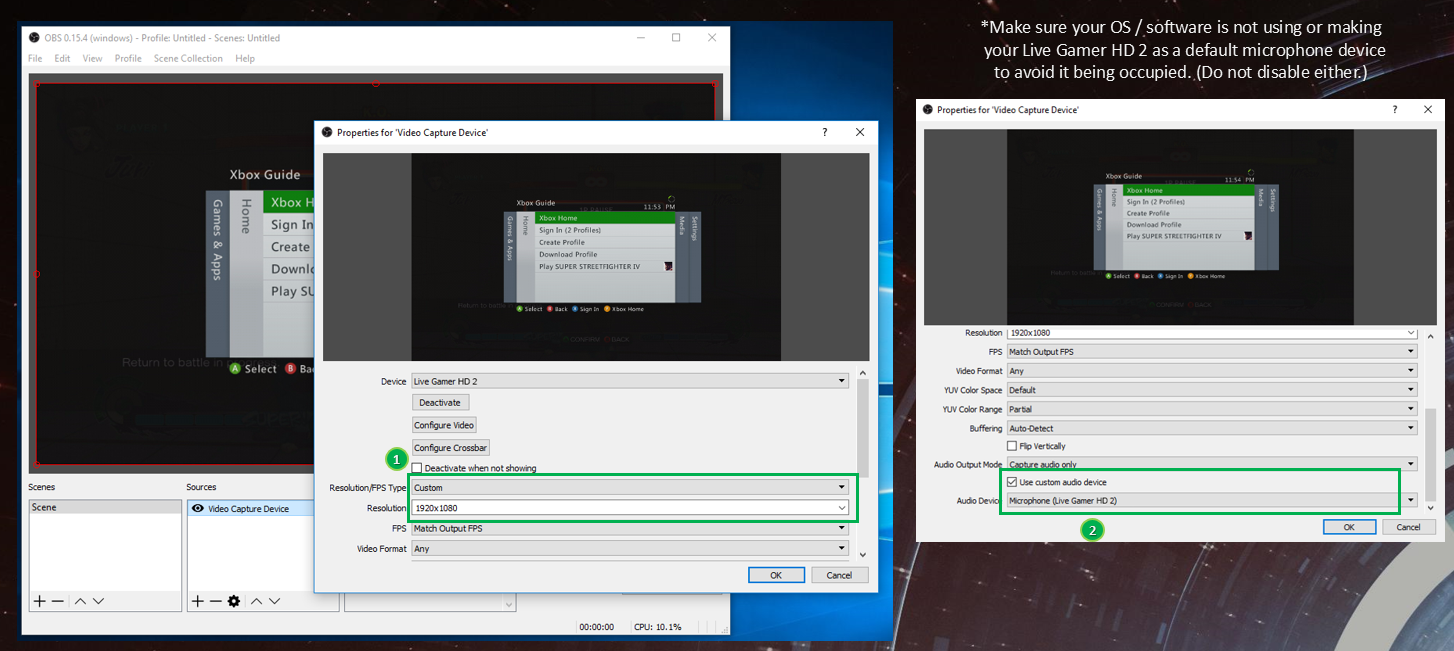Open the YUV Color Space dropdown
The width and height of the screenshot is (1454, 651).
[1211, 390]
